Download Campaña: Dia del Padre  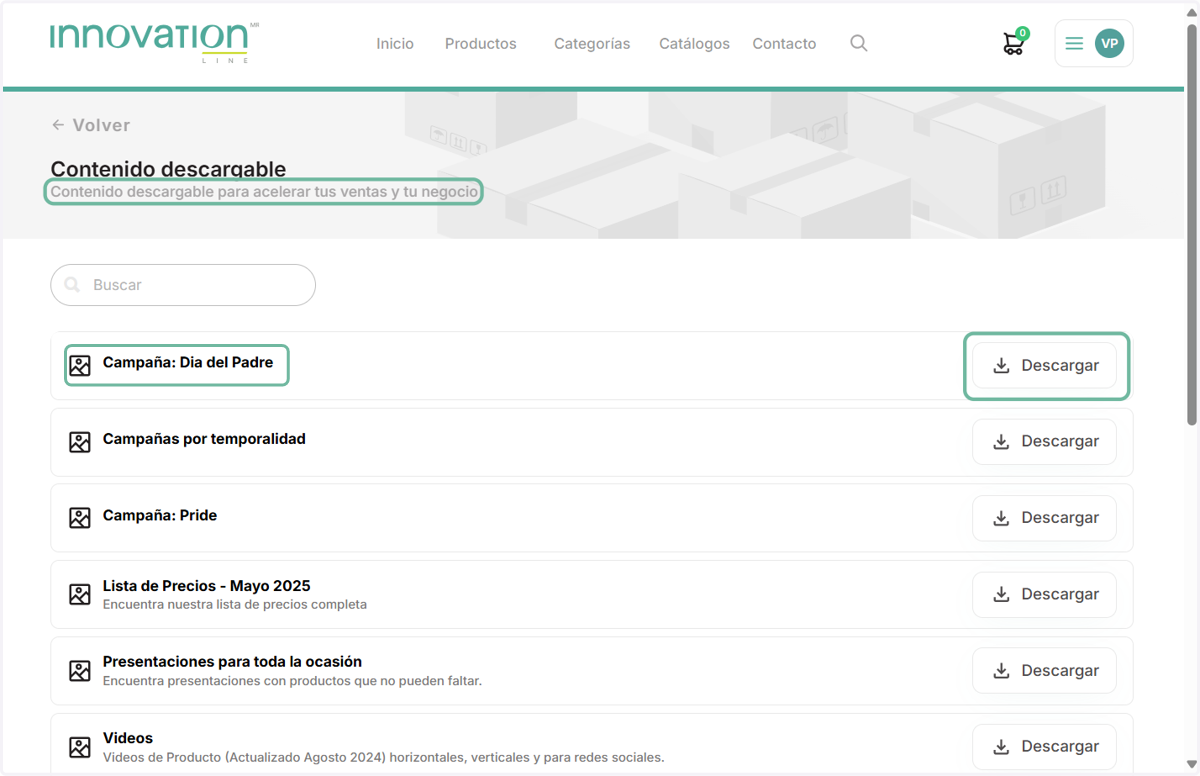coord(1044,366)
